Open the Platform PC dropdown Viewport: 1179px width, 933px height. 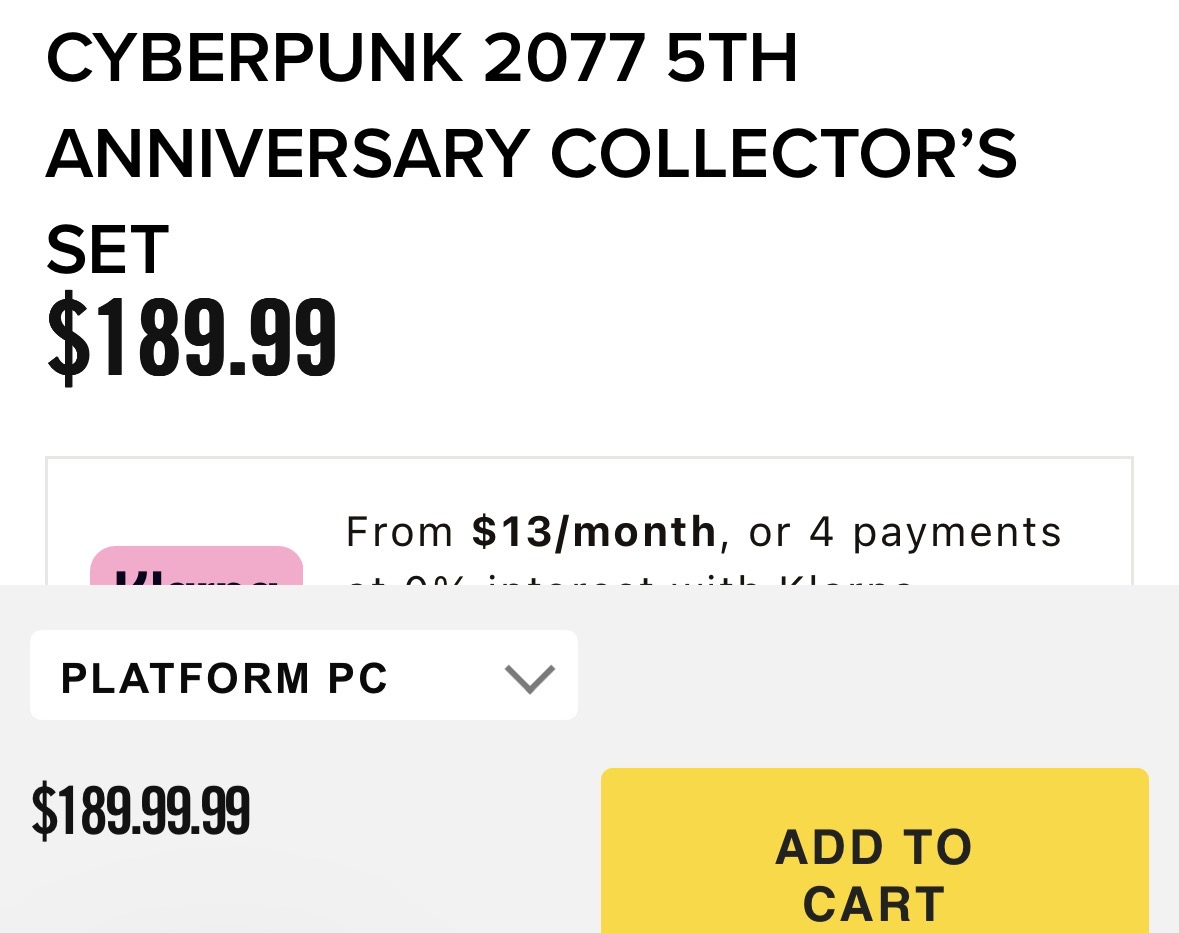pos(303,675)
